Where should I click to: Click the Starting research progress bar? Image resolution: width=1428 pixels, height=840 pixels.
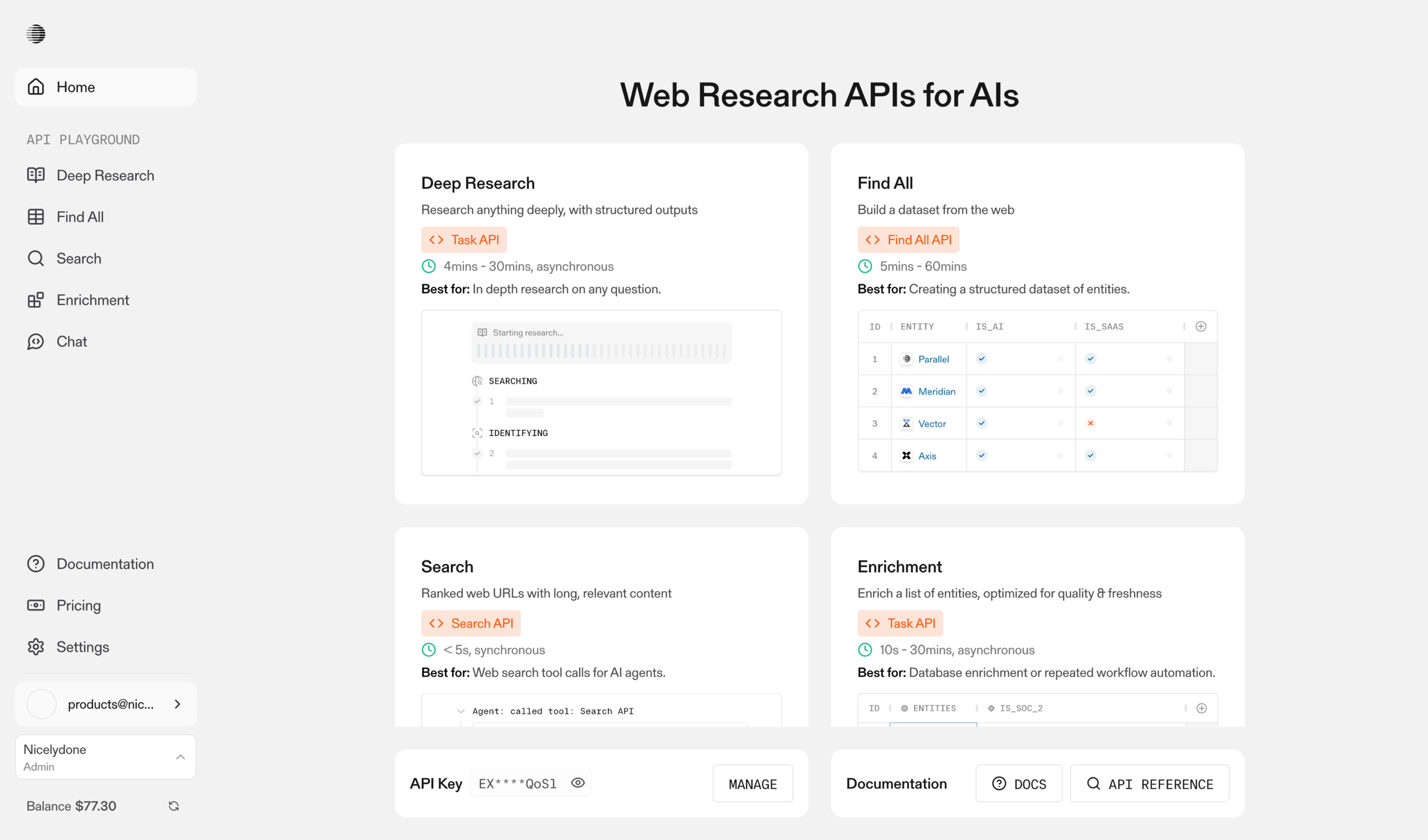click(602, 351)
